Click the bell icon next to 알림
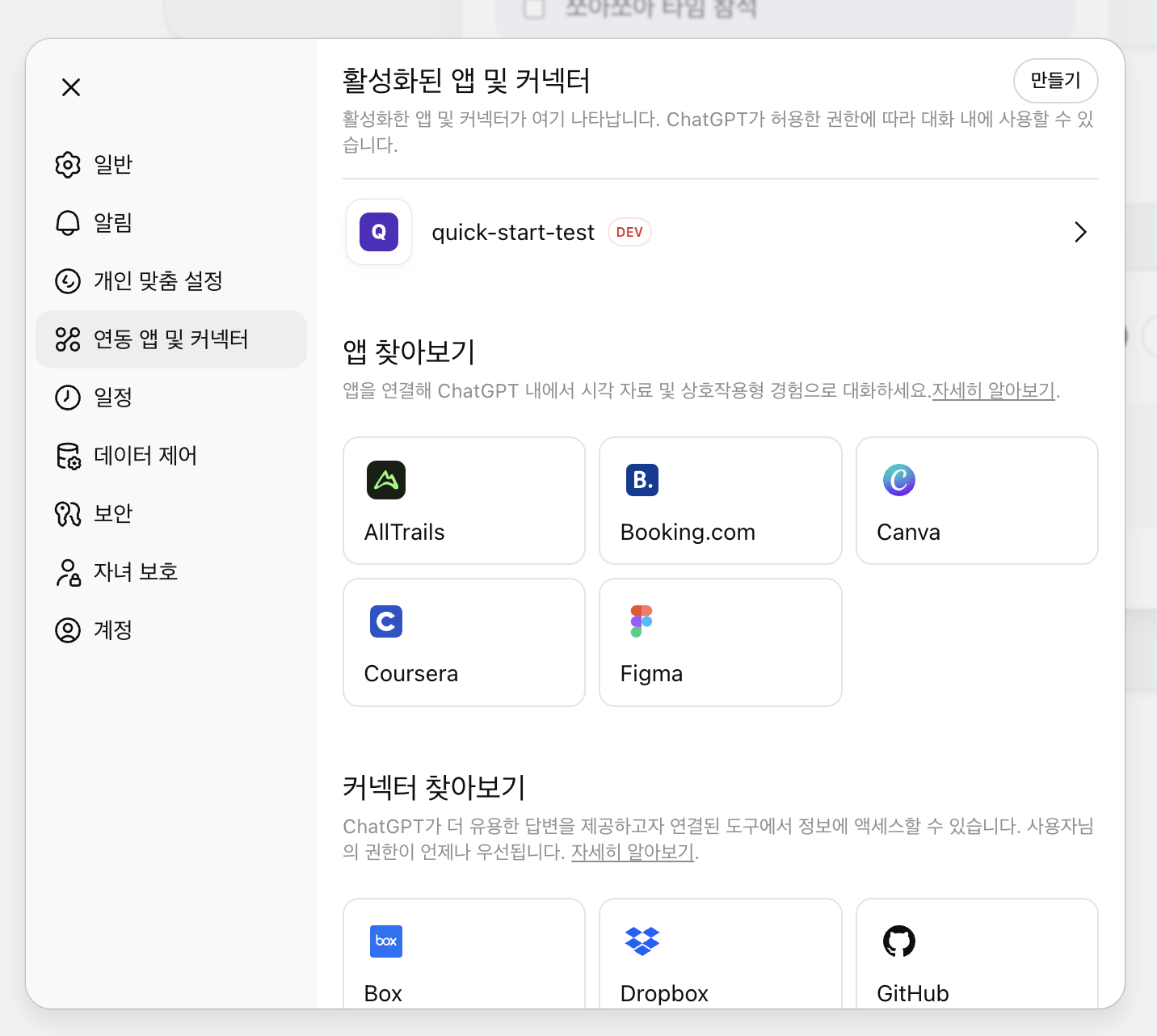Image resolution: width=1157 pixels, height=1036 pixels. tap(68, 223)
